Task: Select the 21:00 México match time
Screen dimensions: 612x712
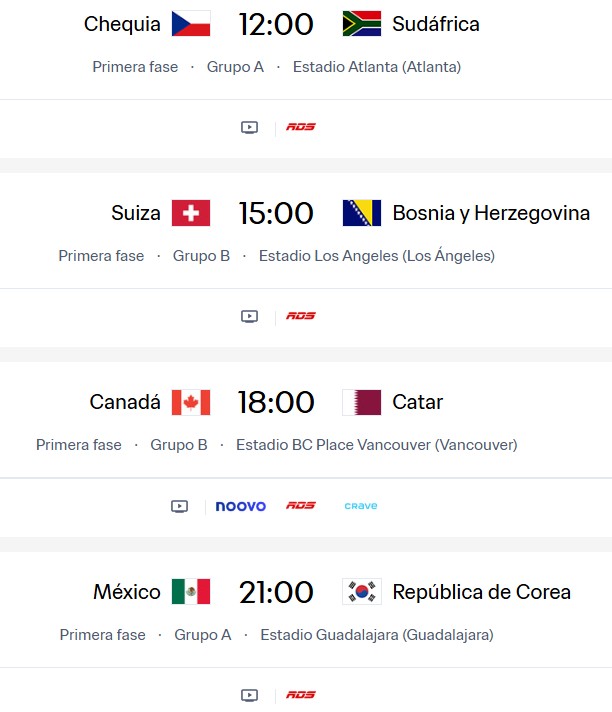Action: (276, 591)
